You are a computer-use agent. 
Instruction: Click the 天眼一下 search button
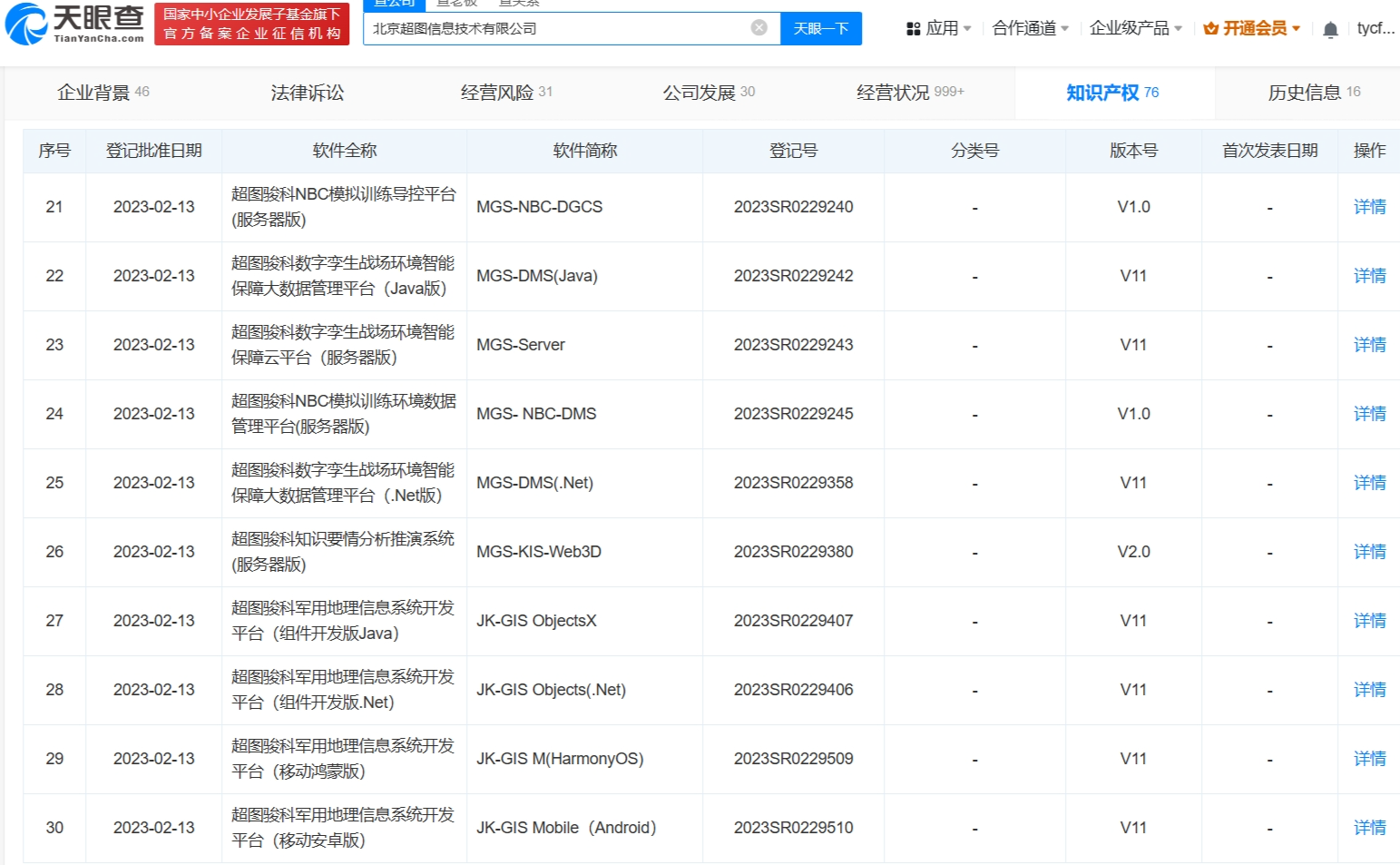click(820, 29)
